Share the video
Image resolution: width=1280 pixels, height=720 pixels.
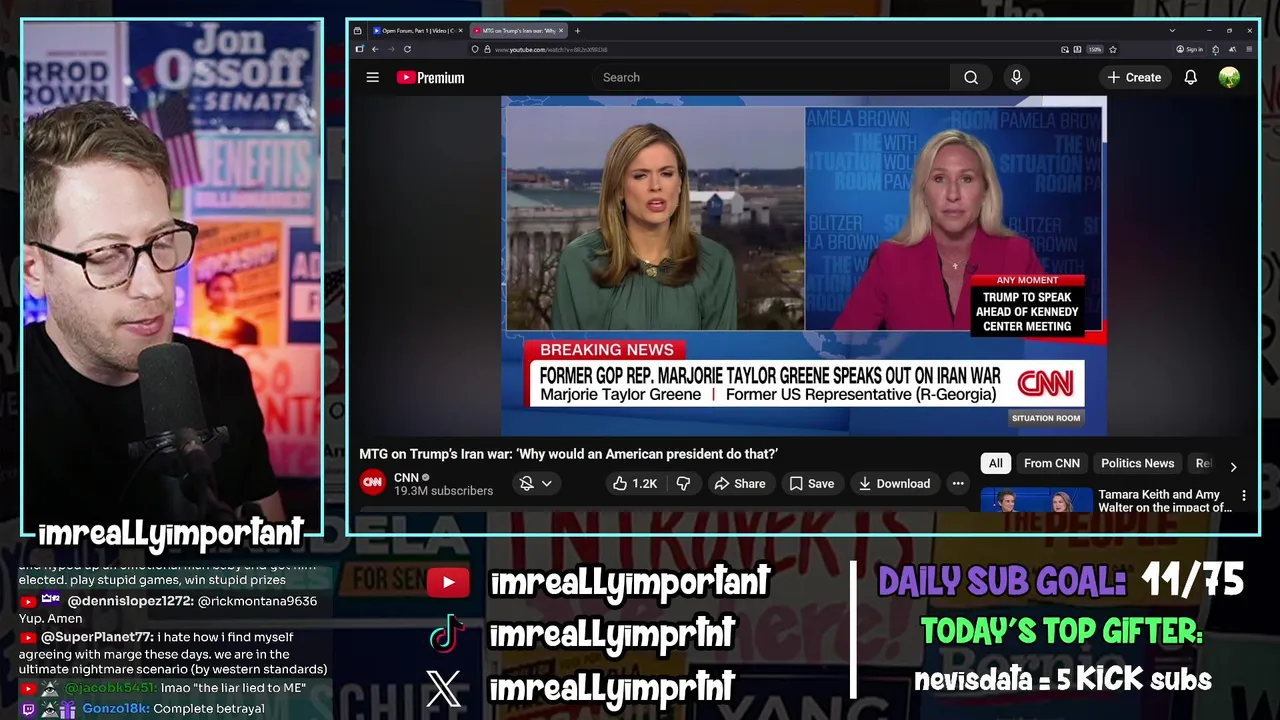click(x=739, y=483)
